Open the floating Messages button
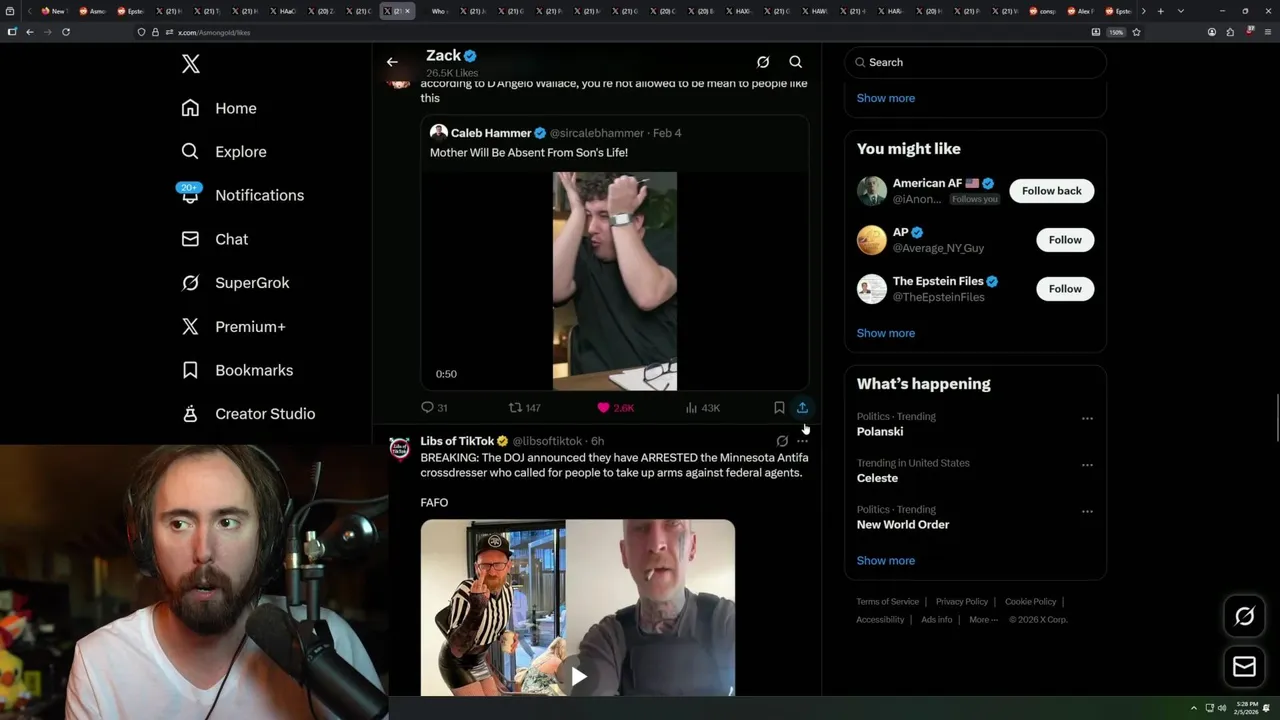Image resolution: width=1280 pixels, height=720 pixels. click(1245, 667)
